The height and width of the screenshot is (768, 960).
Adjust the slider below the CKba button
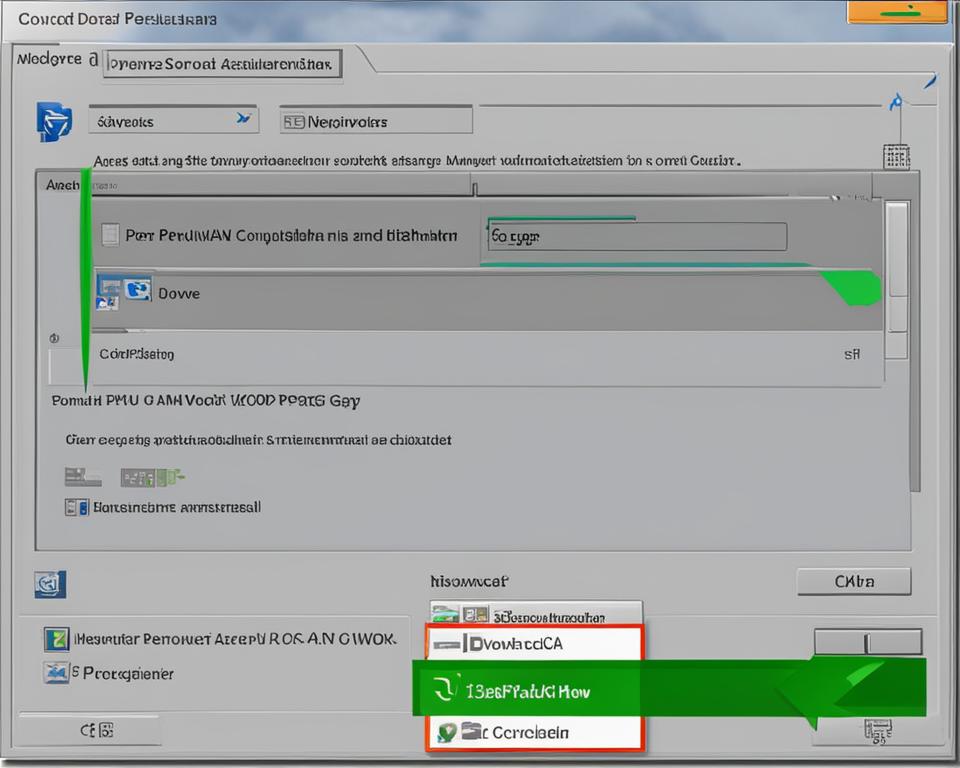point(868,642)
